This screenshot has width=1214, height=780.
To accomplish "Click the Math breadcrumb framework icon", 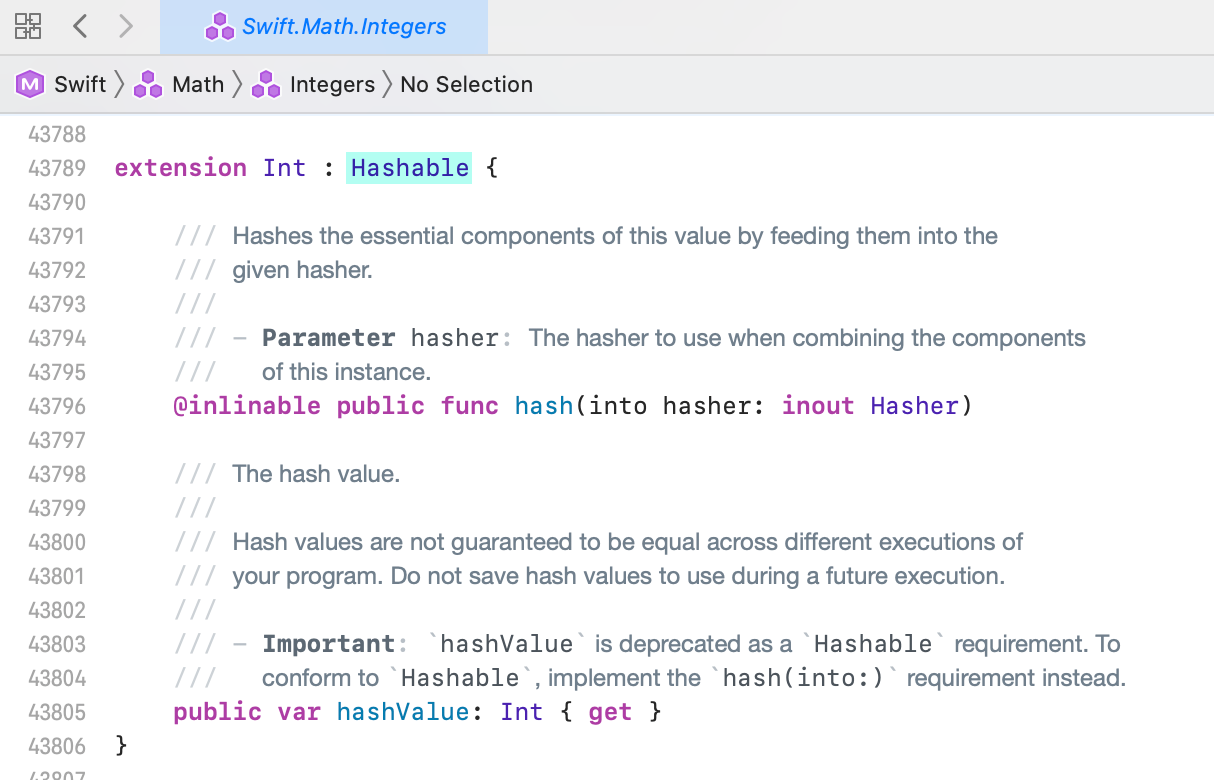I will coord(148,85).
